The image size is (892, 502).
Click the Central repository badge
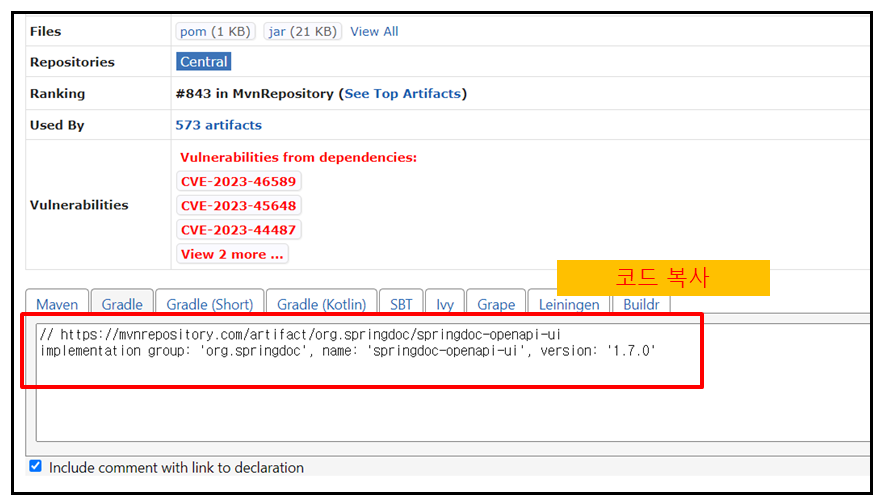click(204, 61)
